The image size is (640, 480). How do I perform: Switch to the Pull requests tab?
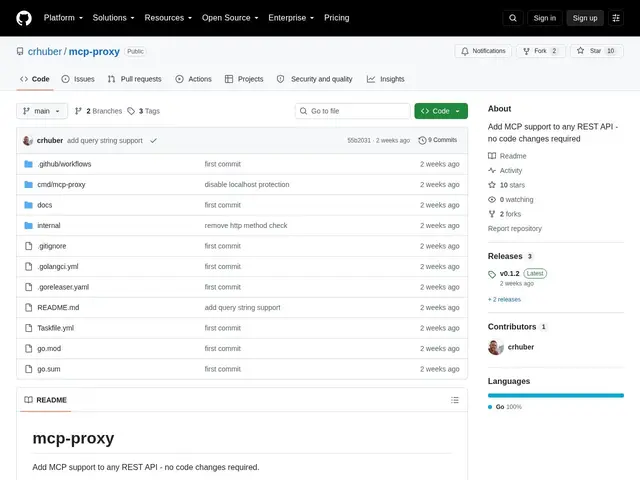point(135,79)
